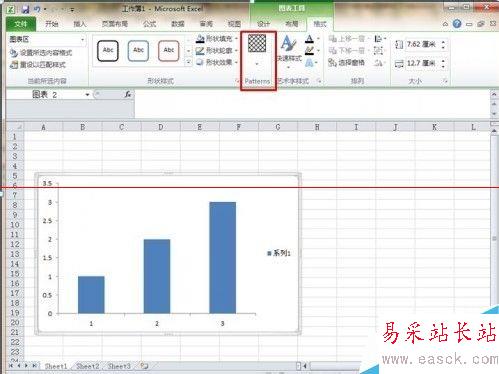Switch to the 数据 (Data) tab
The image size is (499, 374).
(x=178, y=24)
